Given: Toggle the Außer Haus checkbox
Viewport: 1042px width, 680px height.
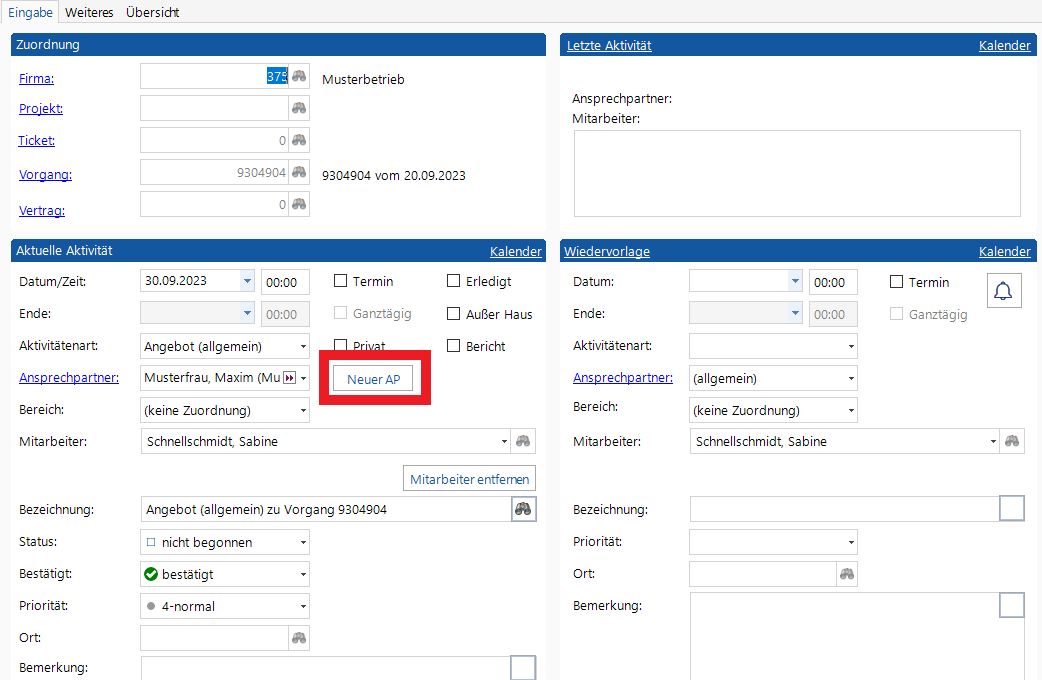Looking at the screenshot, I should tap(454, 314).
